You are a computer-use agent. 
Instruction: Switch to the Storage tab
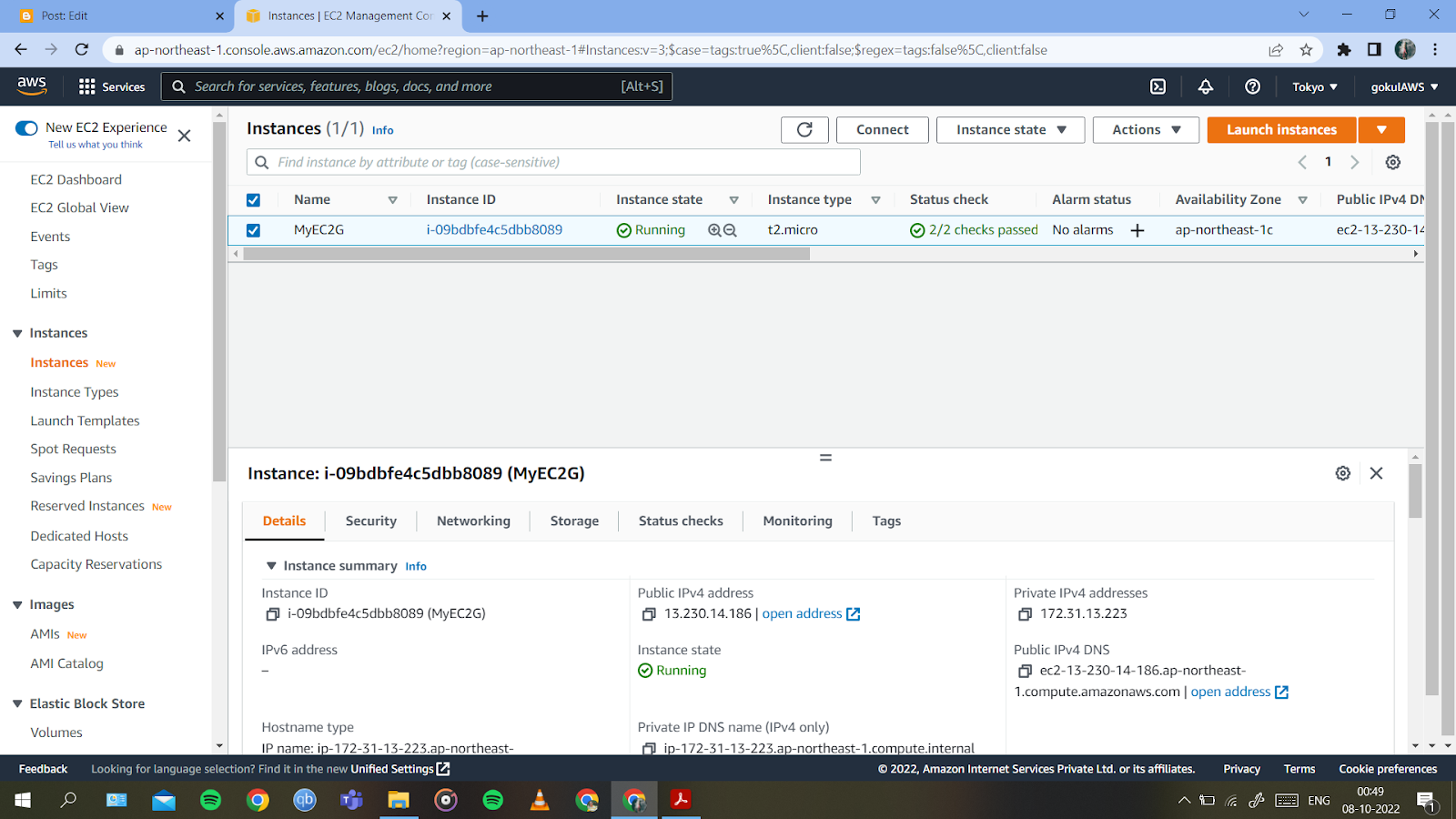(x=574, y=521)
